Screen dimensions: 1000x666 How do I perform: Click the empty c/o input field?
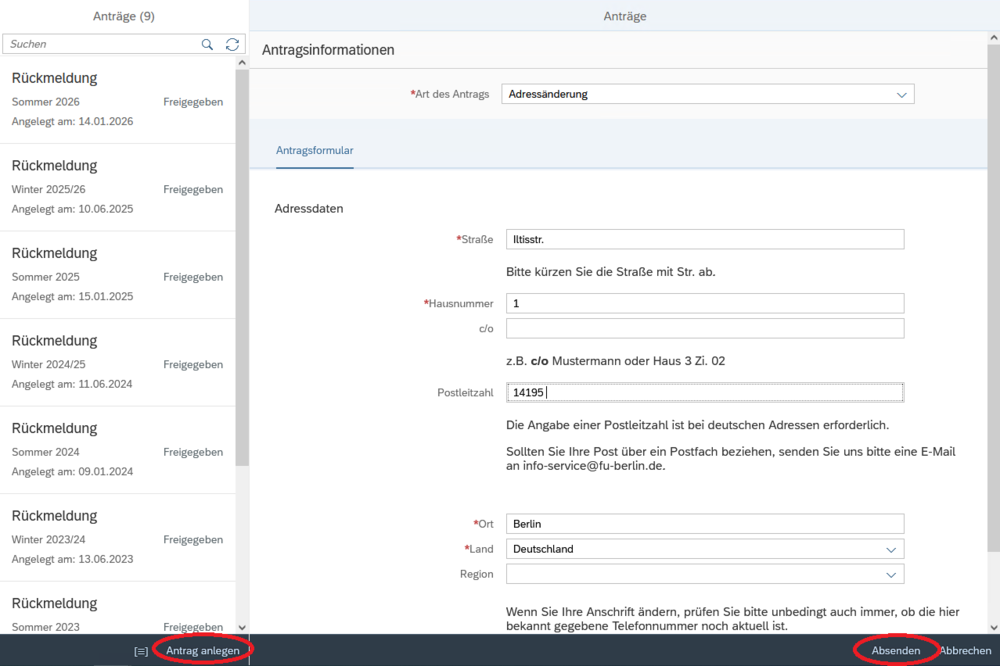(705, 329)
